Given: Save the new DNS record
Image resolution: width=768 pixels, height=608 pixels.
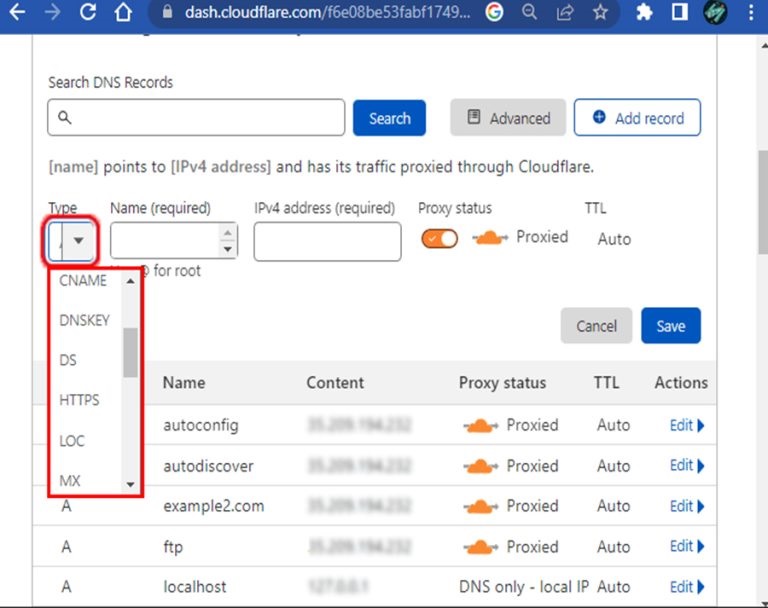Looking at the screenshot, I should pos(670,326).
